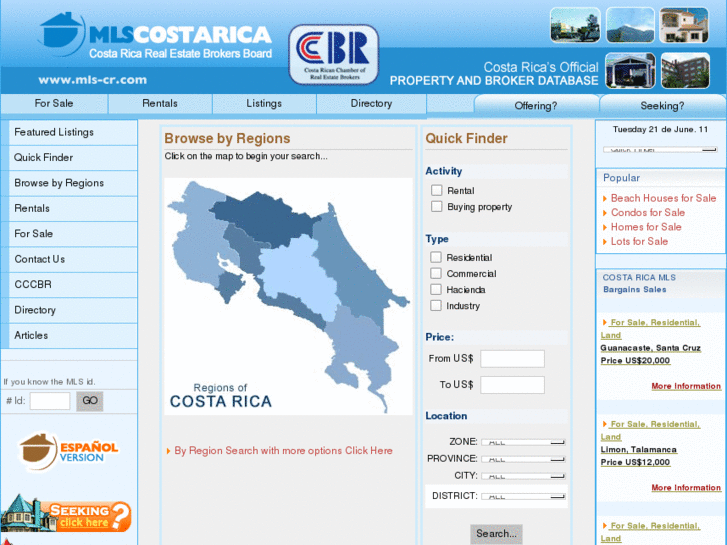Go to Browse by Regions sidebar item

pos(73,183)
